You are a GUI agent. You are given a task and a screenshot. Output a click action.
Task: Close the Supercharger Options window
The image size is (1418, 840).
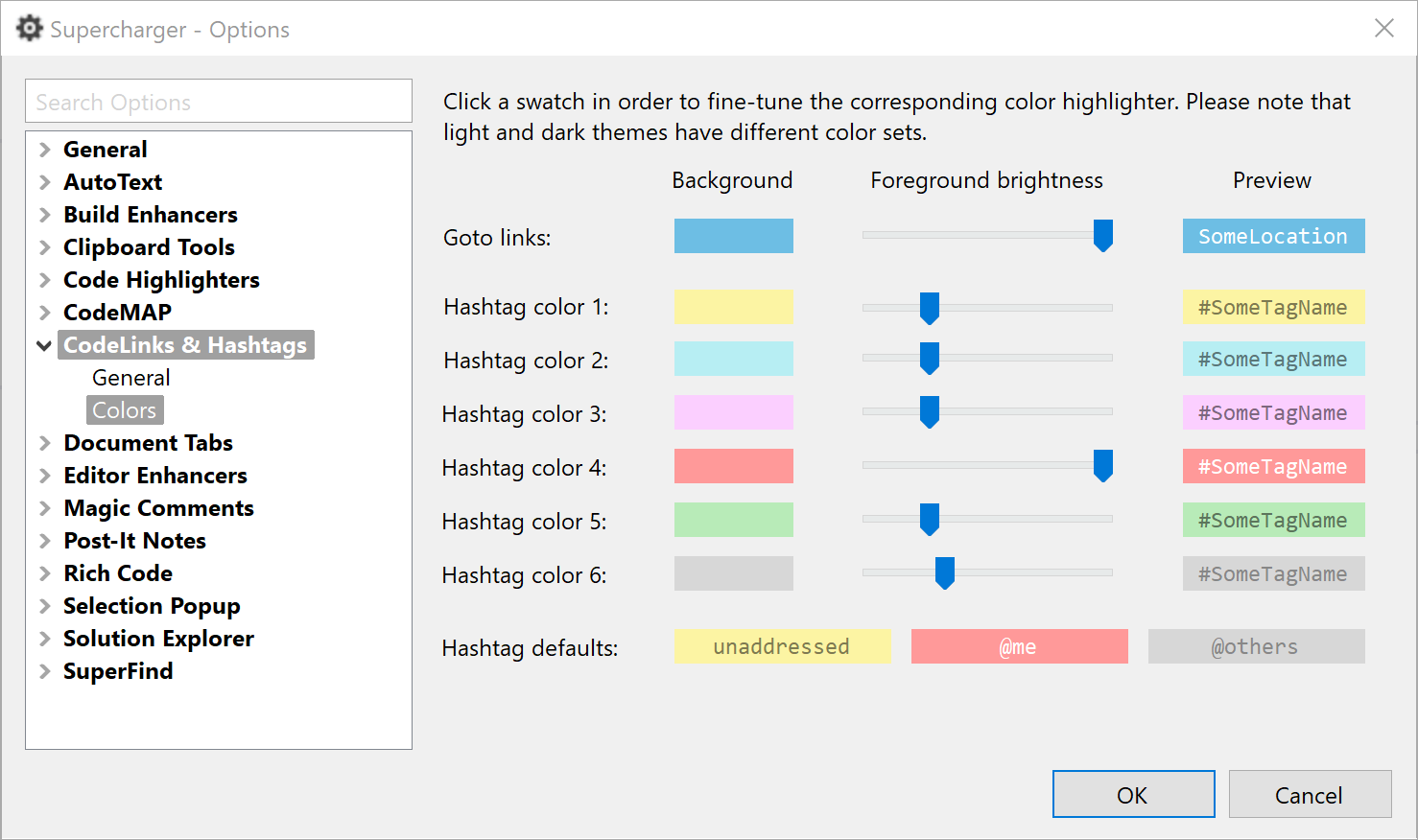click(1383, 29)
